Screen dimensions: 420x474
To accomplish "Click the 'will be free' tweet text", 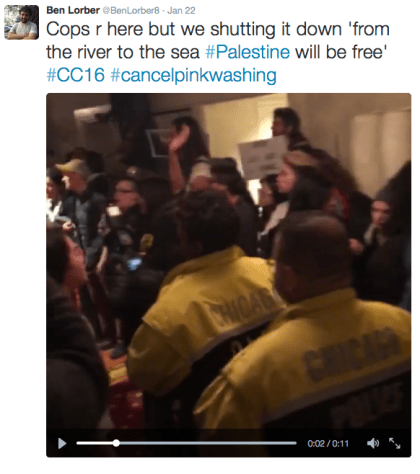I will point(341,52).
